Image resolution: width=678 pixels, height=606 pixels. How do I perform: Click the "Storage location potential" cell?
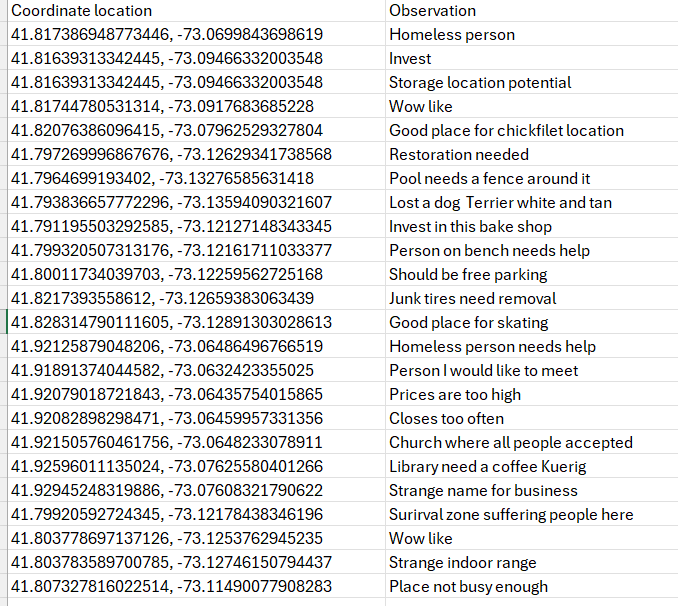point(480,83)
